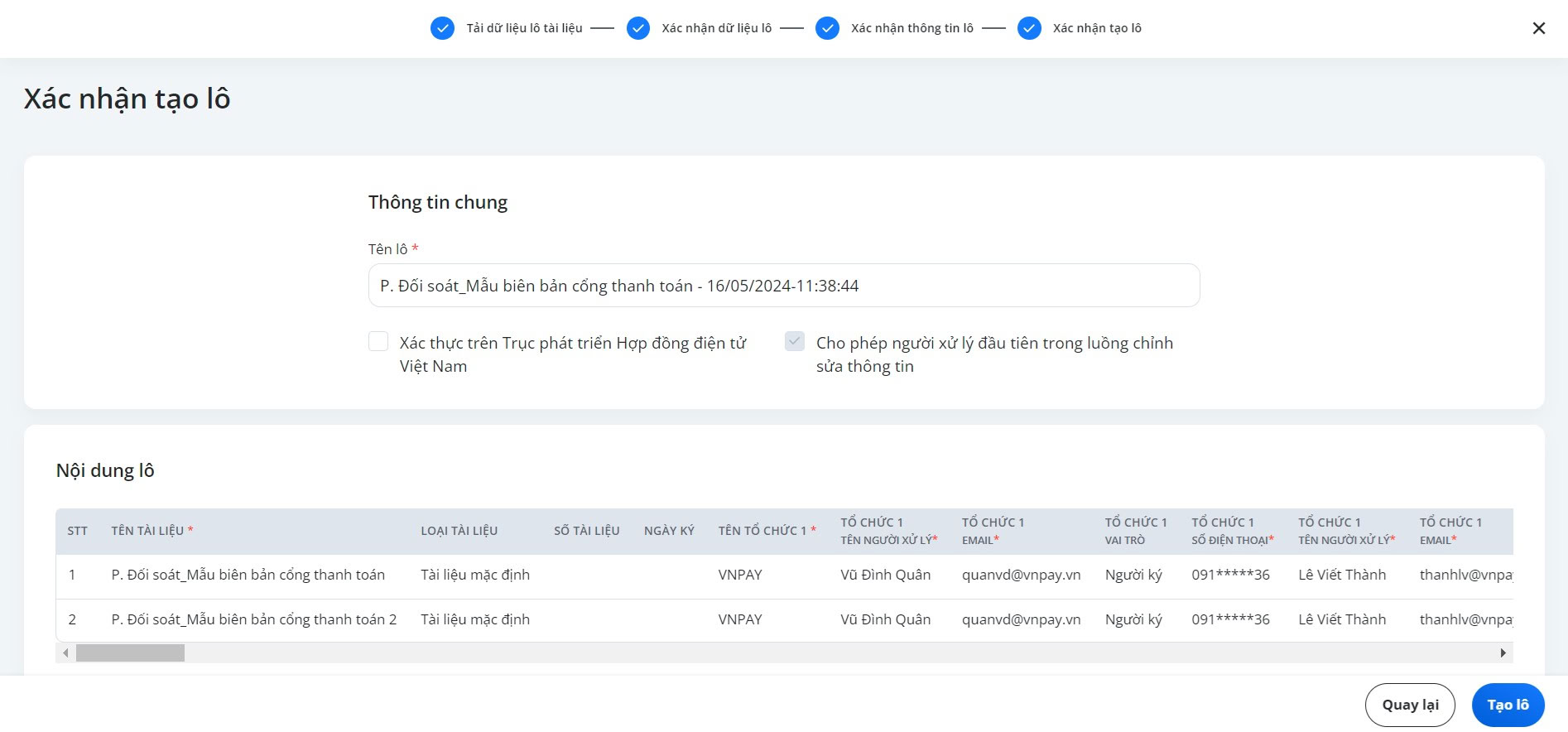Click the horizontal scrollbar thumb
The width and height of the screenshot is (1568, 732).
pyautogui.click(x=130, y=653)
